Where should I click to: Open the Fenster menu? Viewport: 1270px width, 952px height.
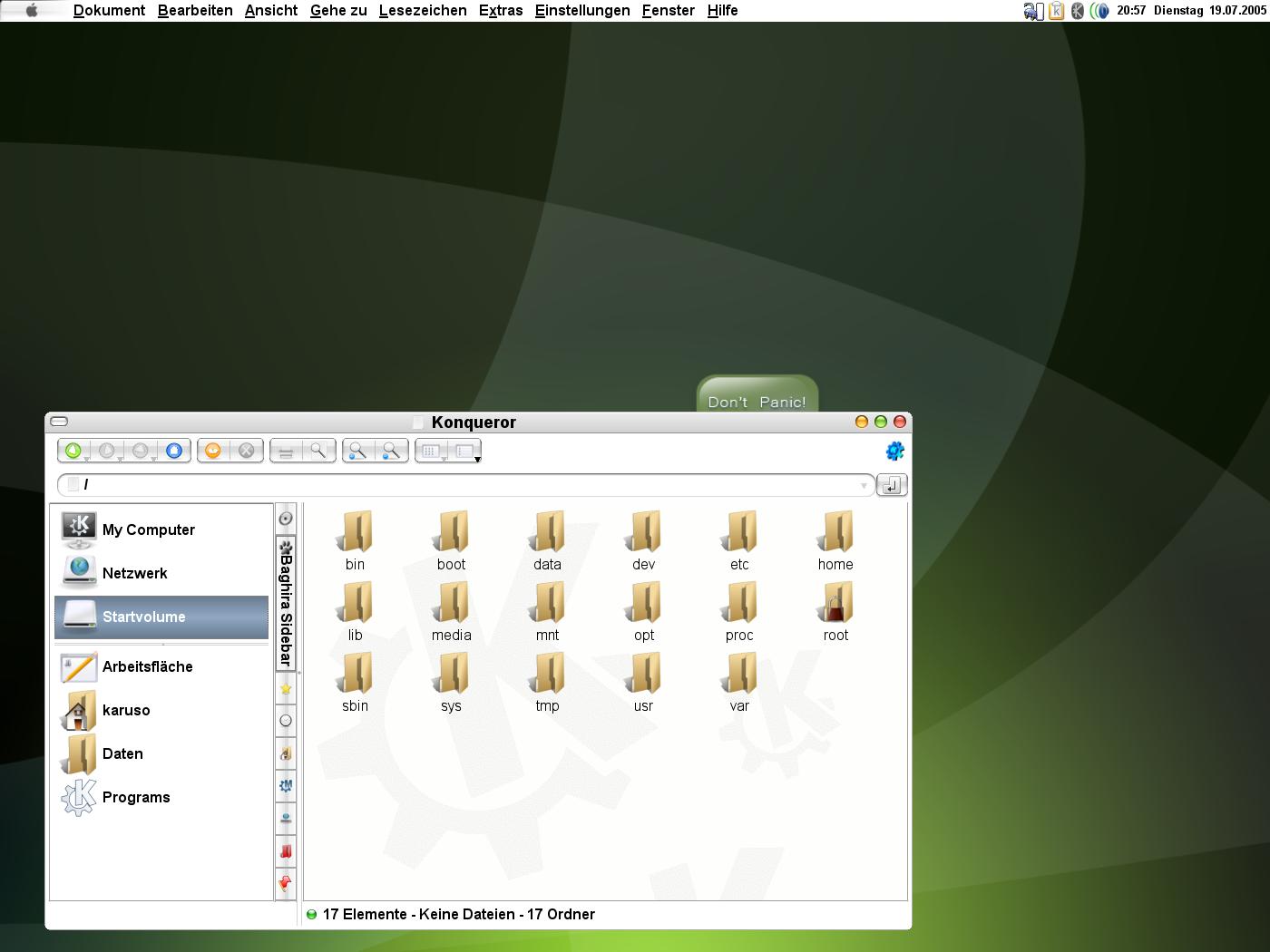click(669, 11)
